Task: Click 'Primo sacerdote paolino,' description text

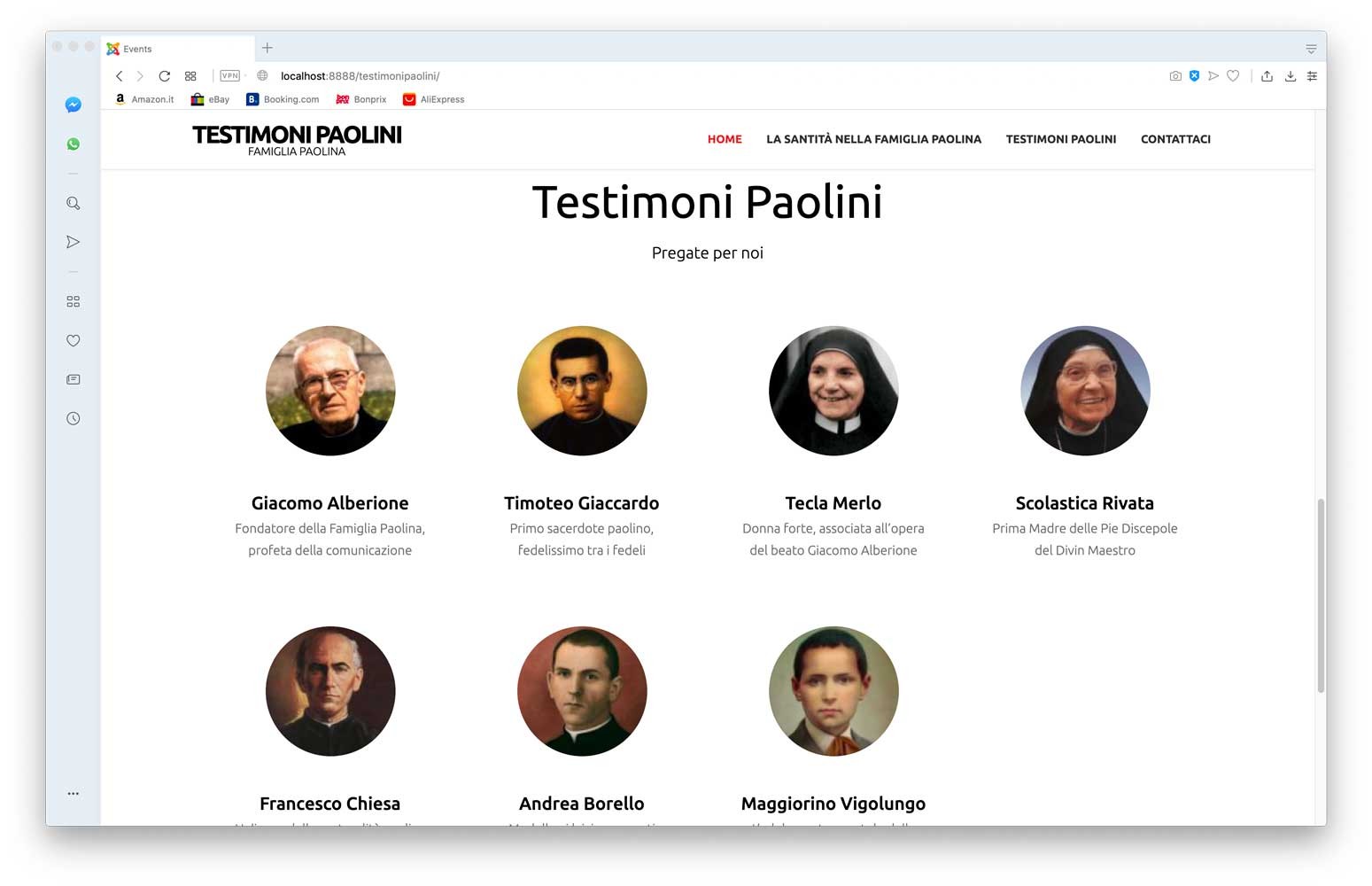Action: 582,528
